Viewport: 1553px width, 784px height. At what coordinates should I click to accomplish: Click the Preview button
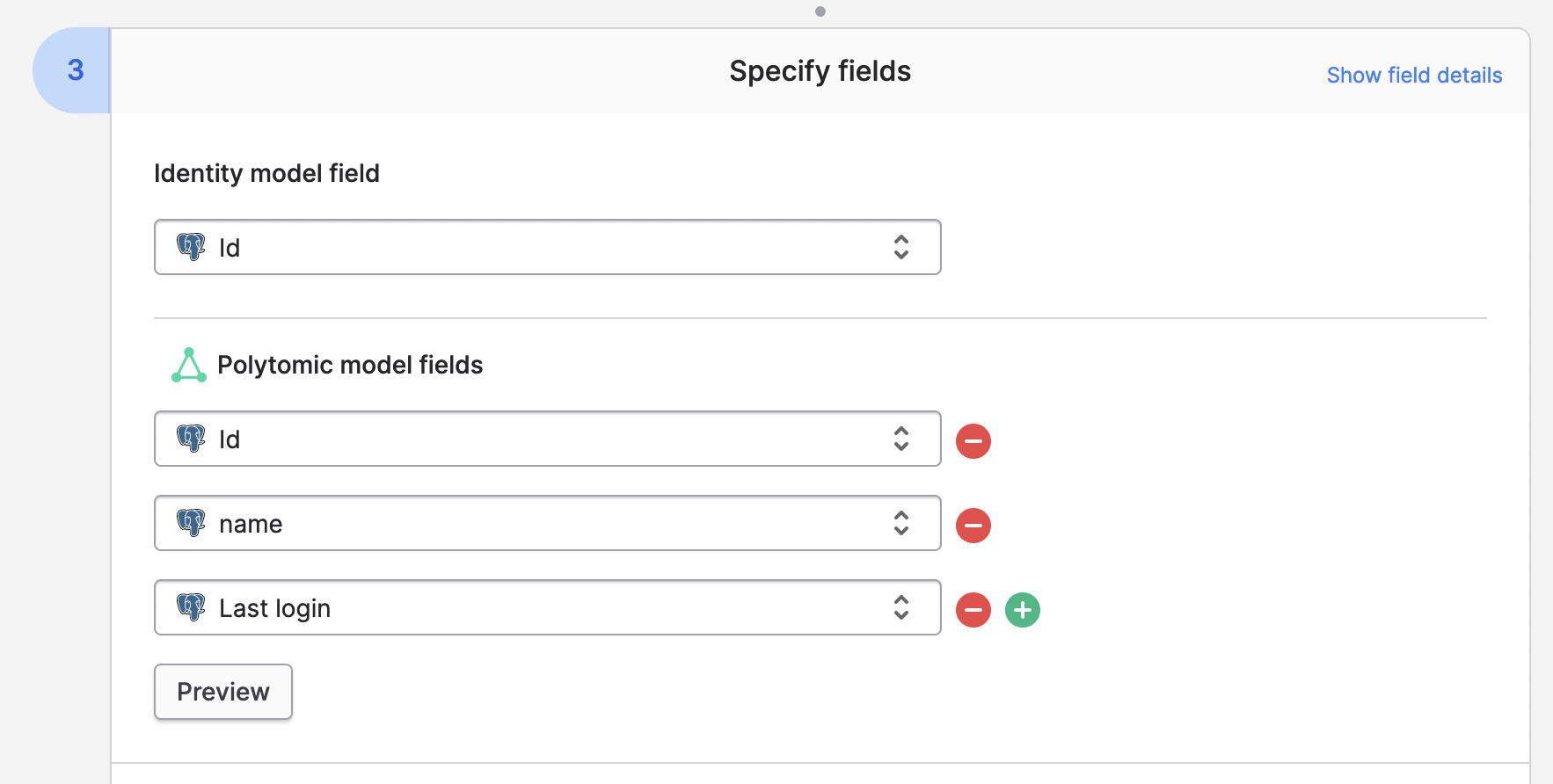pos(223,692)
